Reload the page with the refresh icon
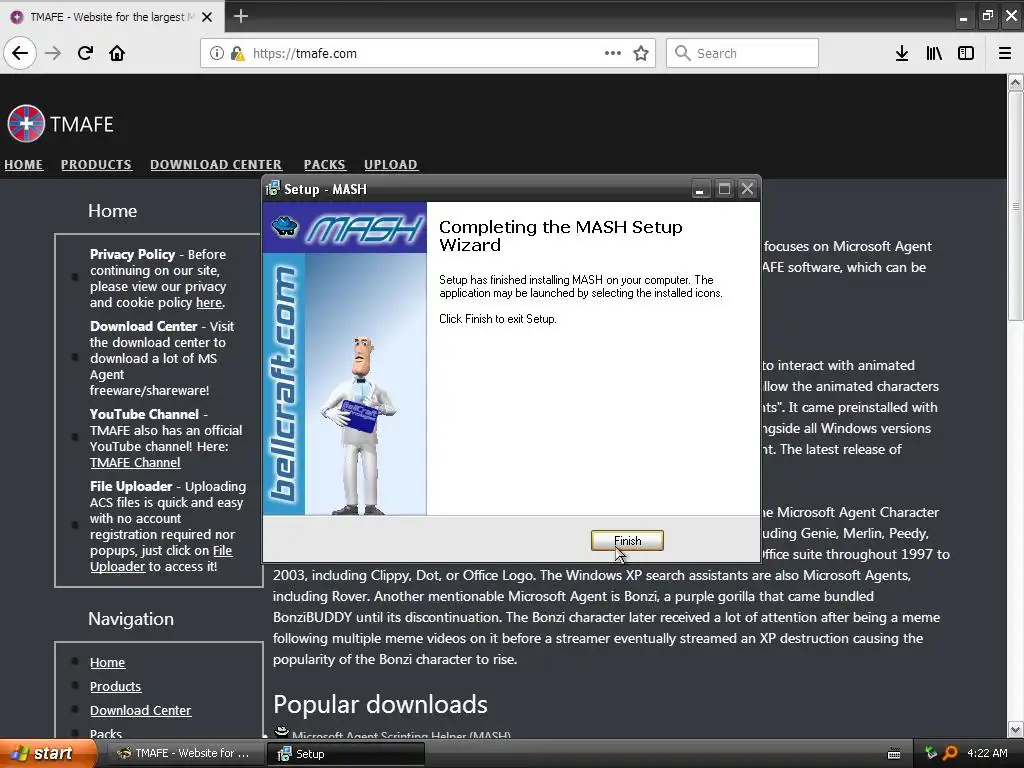Screen dimensions: 1024x768 click(x=85, y=53)
